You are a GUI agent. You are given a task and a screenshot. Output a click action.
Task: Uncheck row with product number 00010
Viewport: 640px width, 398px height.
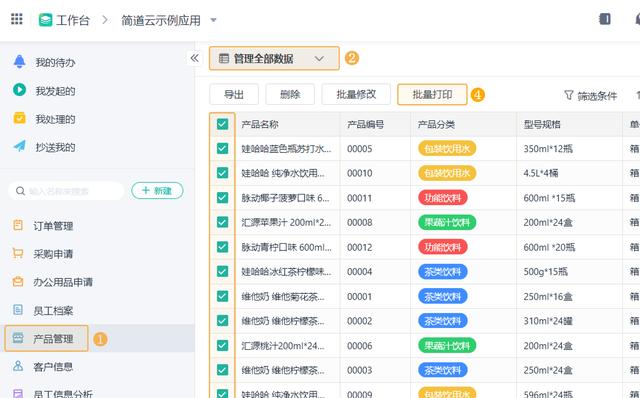coord(222,173)
